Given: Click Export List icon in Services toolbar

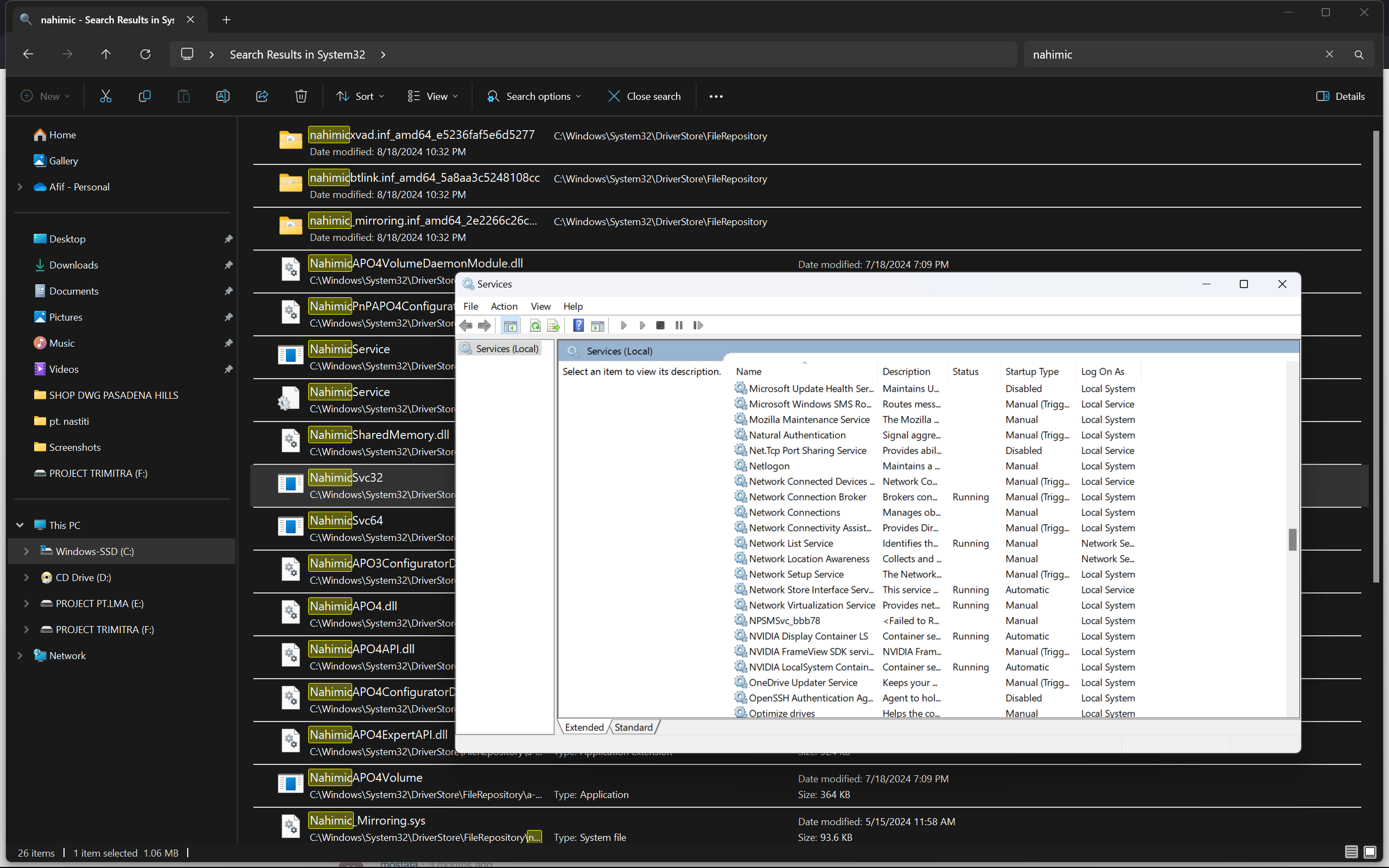Looking at the screenshot, I should [553, 325].
